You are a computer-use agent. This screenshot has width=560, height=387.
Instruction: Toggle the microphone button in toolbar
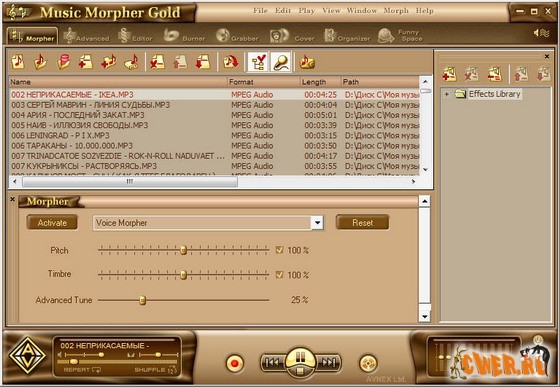(281, 62)
